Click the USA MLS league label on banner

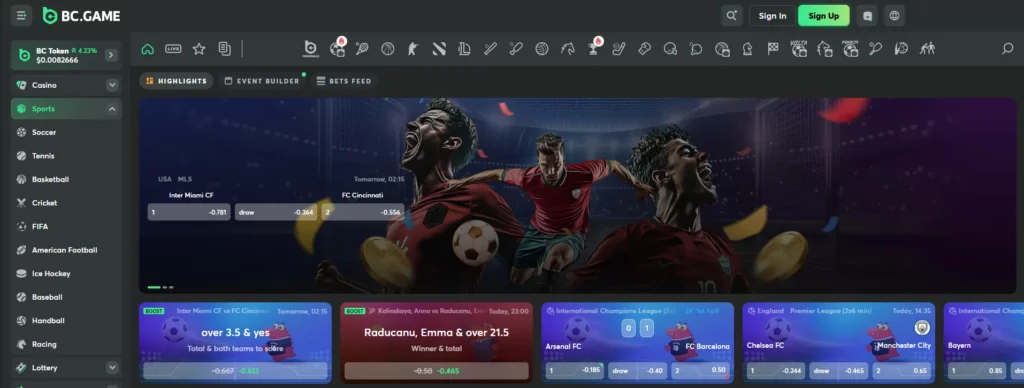point(175,179)
